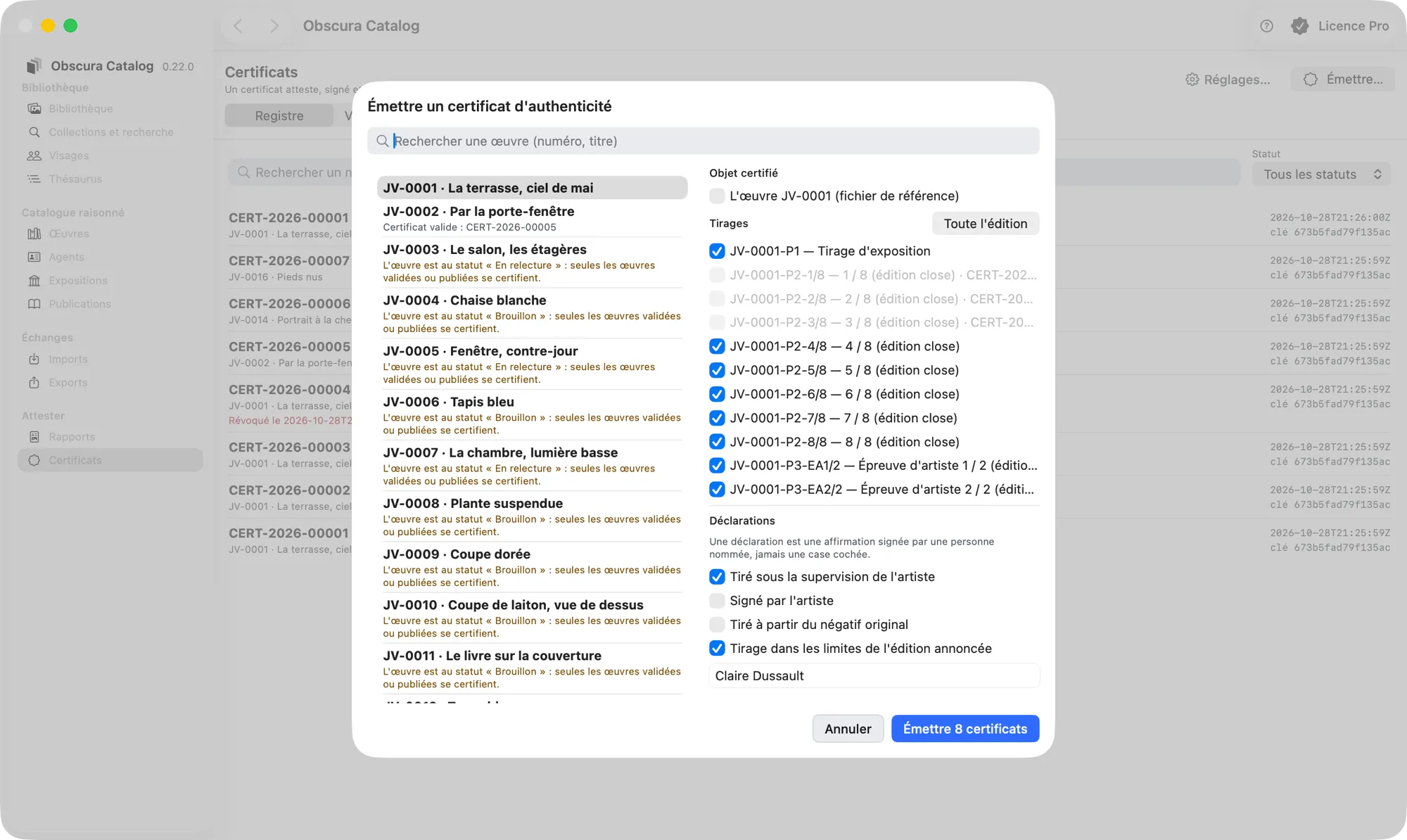Image resolution: width=1407 pixels, height=840 pixels.
Task: Uncheck épreuve d'artiste JV-0001-P3-EA1/2
Action: 717,466
